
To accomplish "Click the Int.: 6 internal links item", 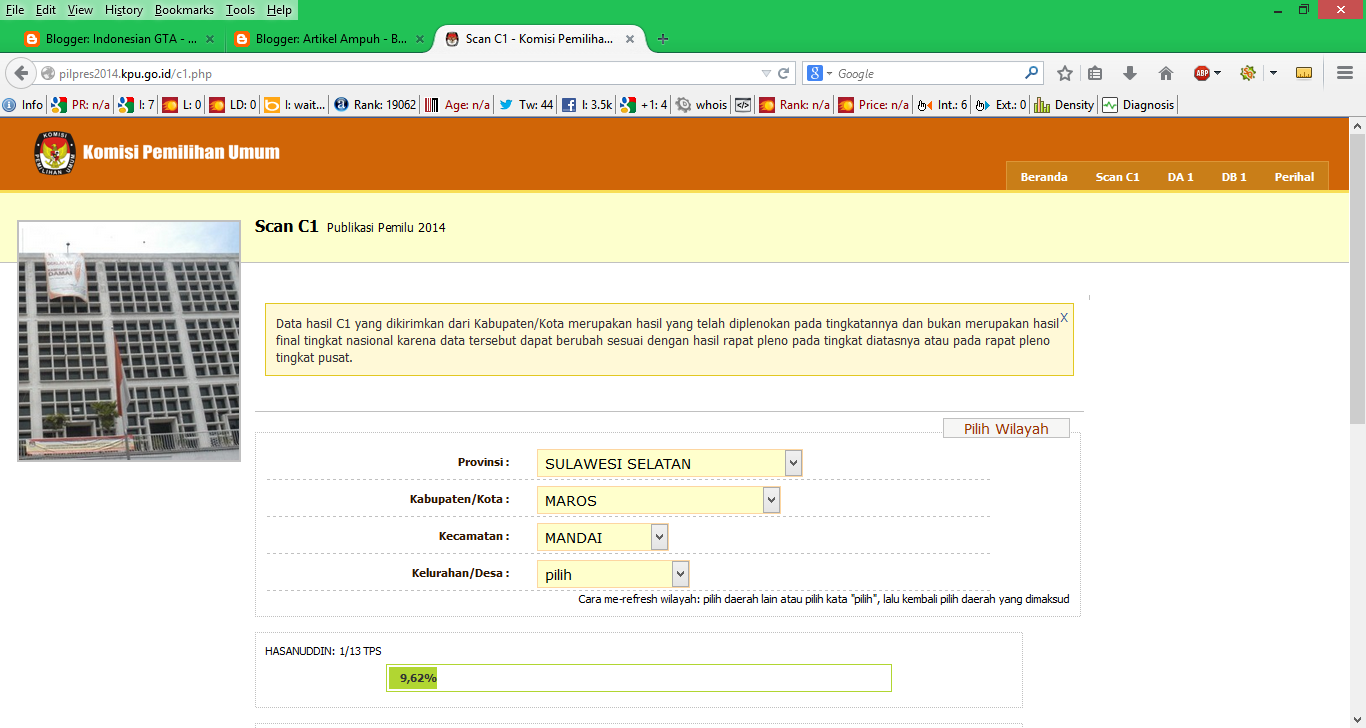I will coord(943,104).
